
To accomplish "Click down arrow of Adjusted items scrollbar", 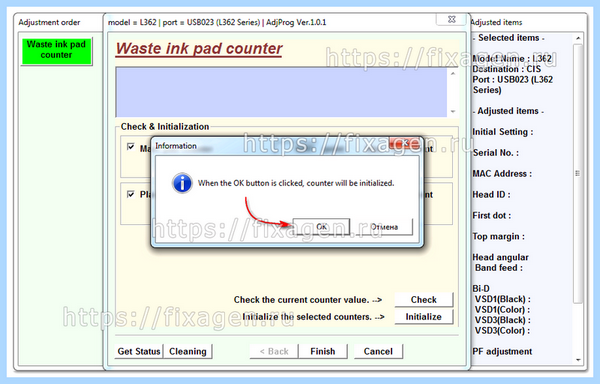I will coord(578,360).
